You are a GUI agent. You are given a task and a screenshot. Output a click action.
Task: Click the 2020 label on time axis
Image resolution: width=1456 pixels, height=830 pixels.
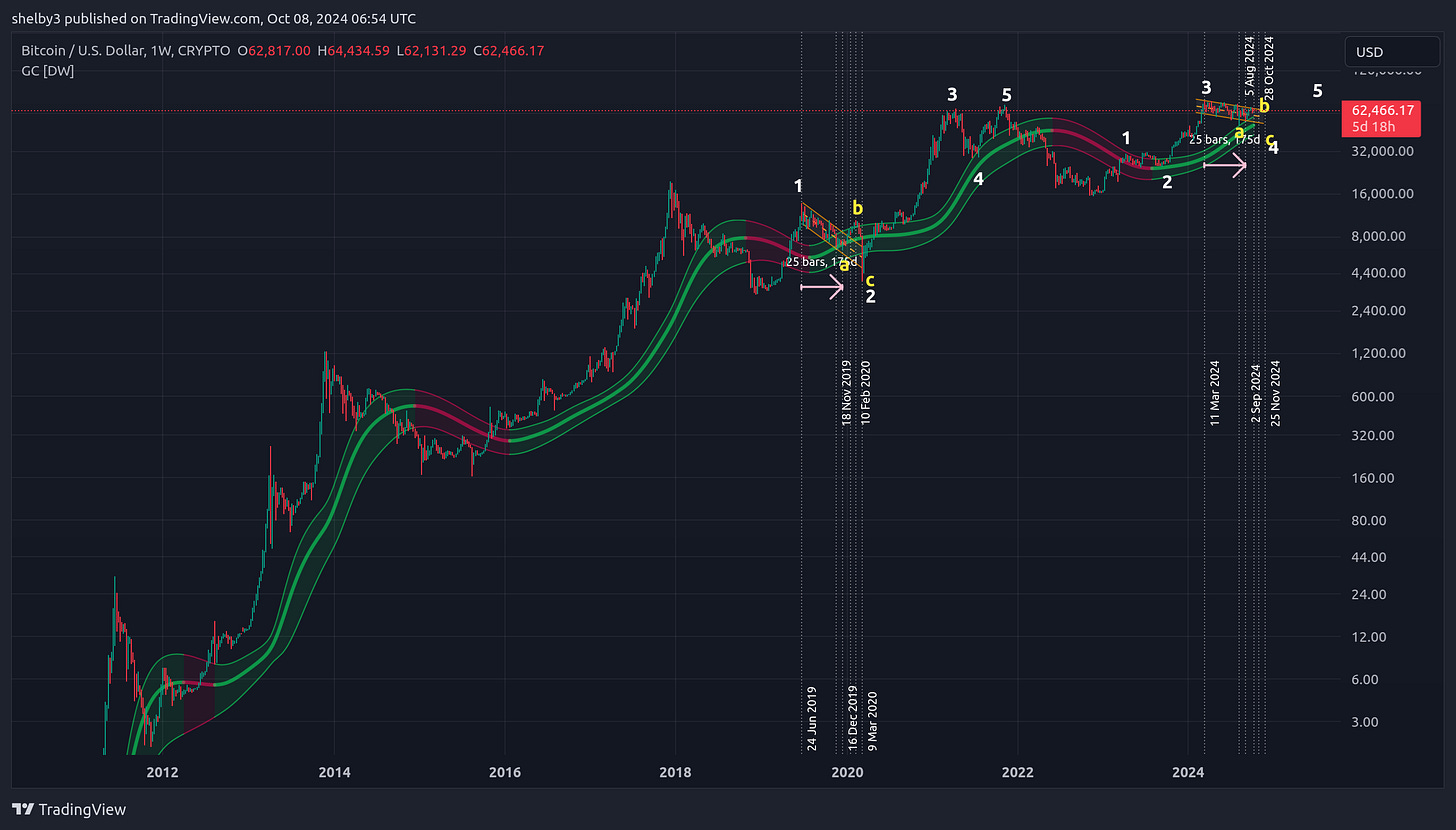[x=847, y=772]
